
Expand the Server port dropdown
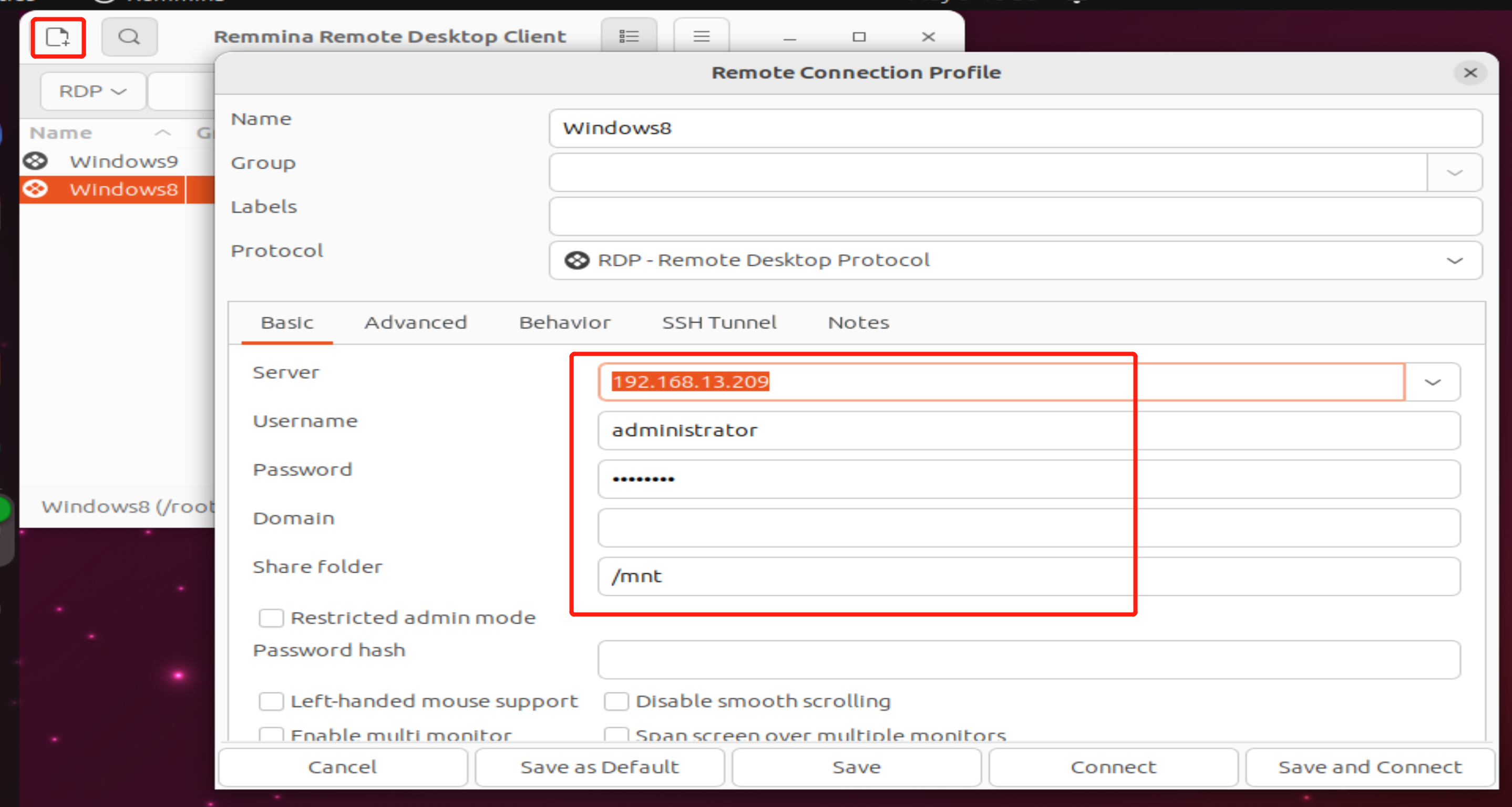[1436, 382]
